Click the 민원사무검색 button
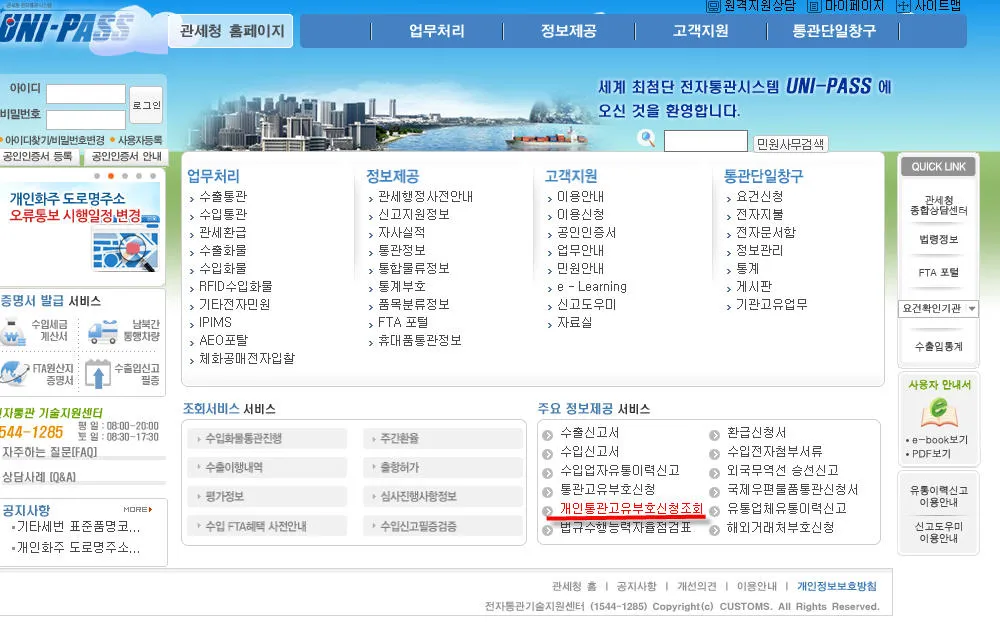 (790, 144)
